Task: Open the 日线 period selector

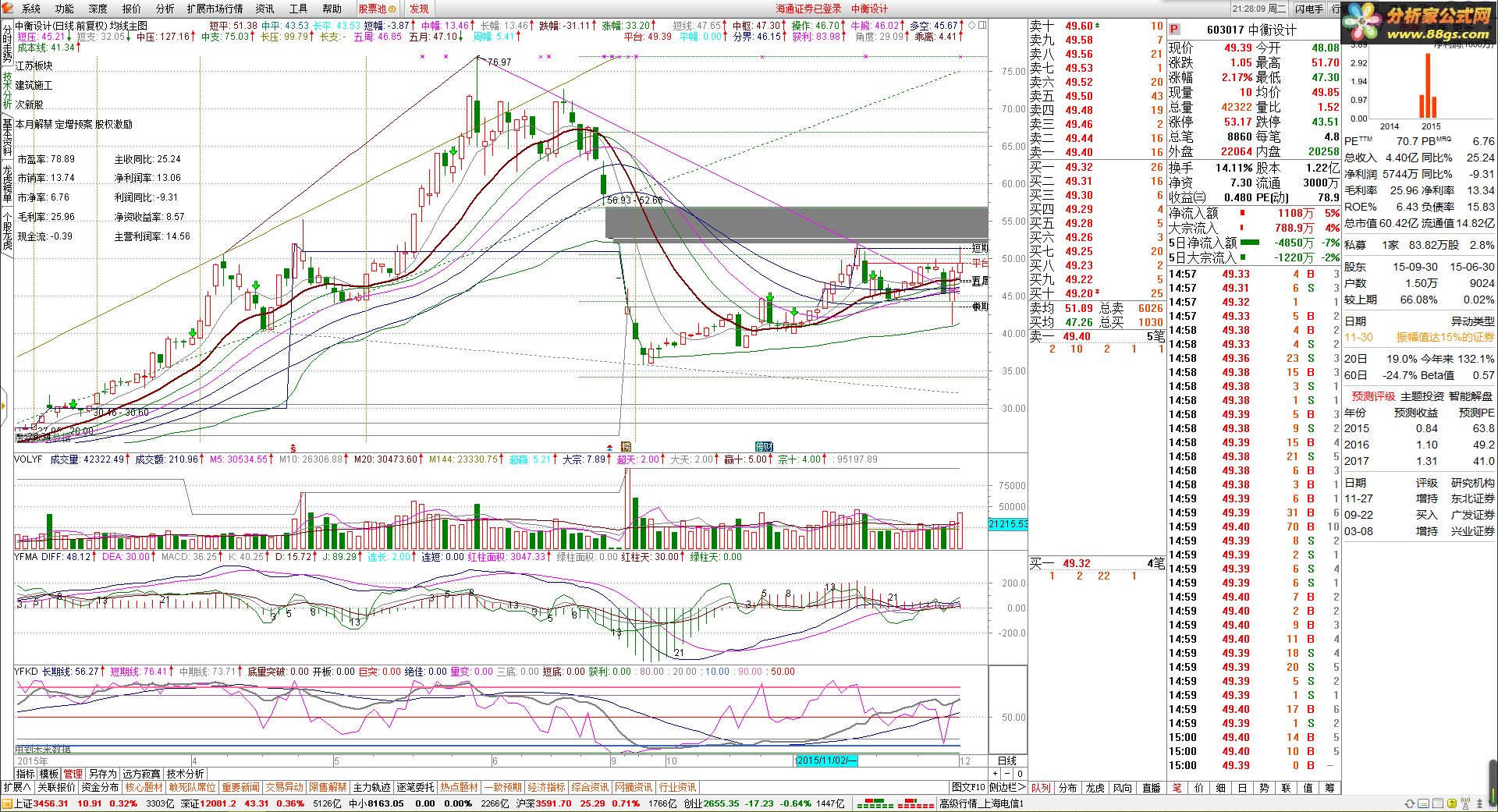Action: click(1007, 761)
